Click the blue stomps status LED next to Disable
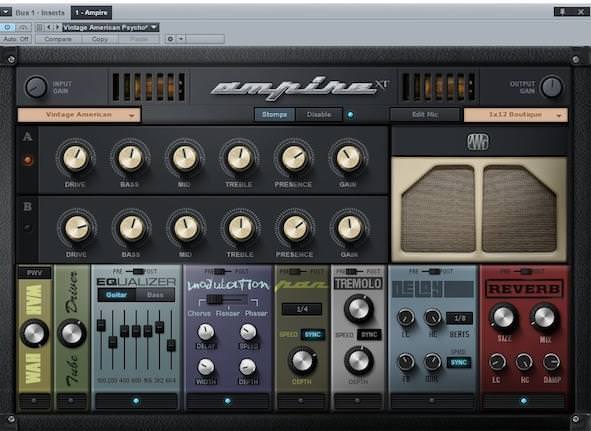The width and height of the screenshot is (591, 431). [x=350, y=115]
